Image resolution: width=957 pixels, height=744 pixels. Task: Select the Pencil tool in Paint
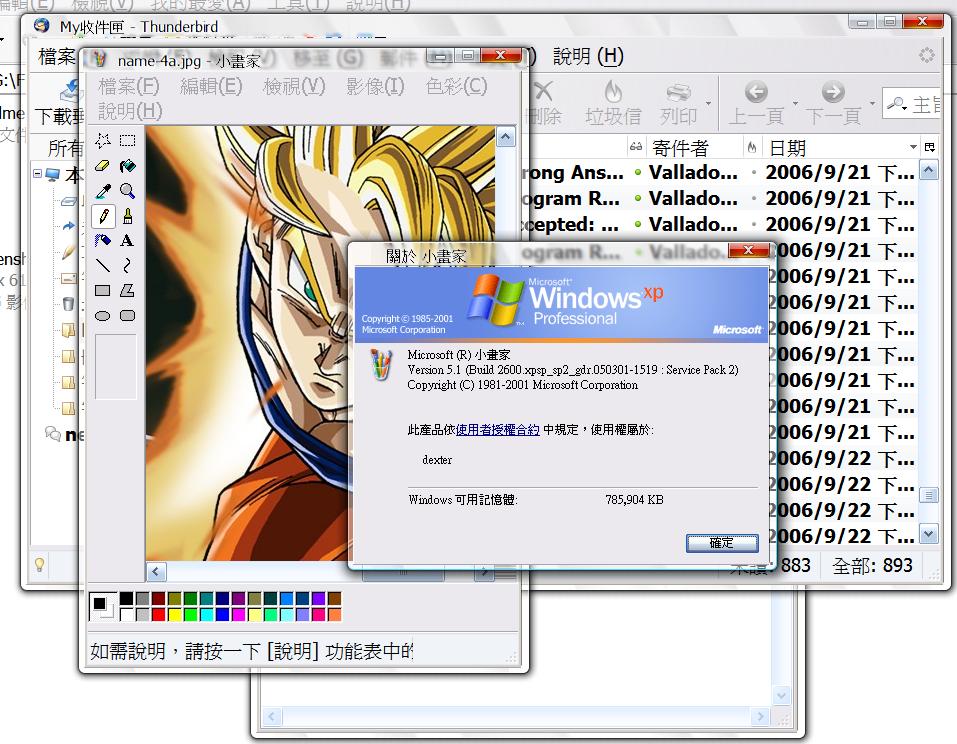[x=103, y=216]
